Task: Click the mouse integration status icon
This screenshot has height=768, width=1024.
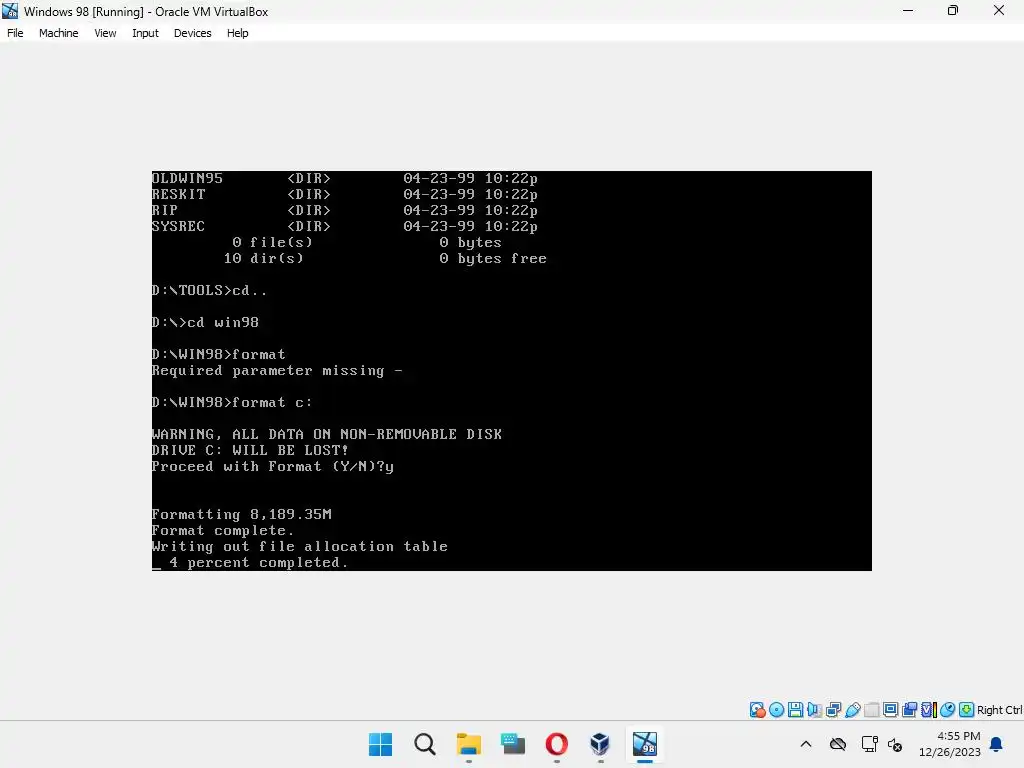Action: tap(948, 710)
